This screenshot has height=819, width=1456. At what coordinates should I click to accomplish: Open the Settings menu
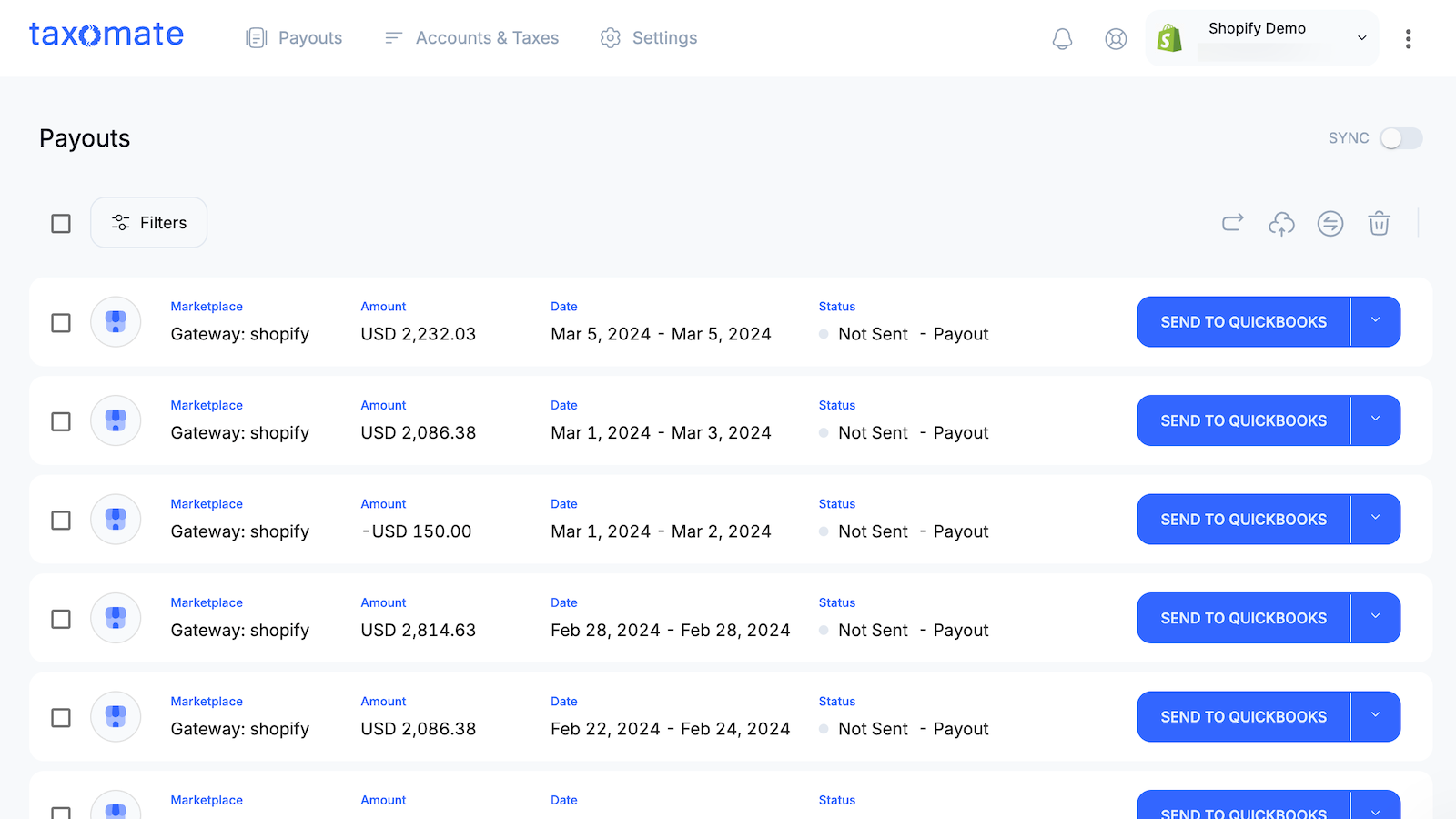663,38
